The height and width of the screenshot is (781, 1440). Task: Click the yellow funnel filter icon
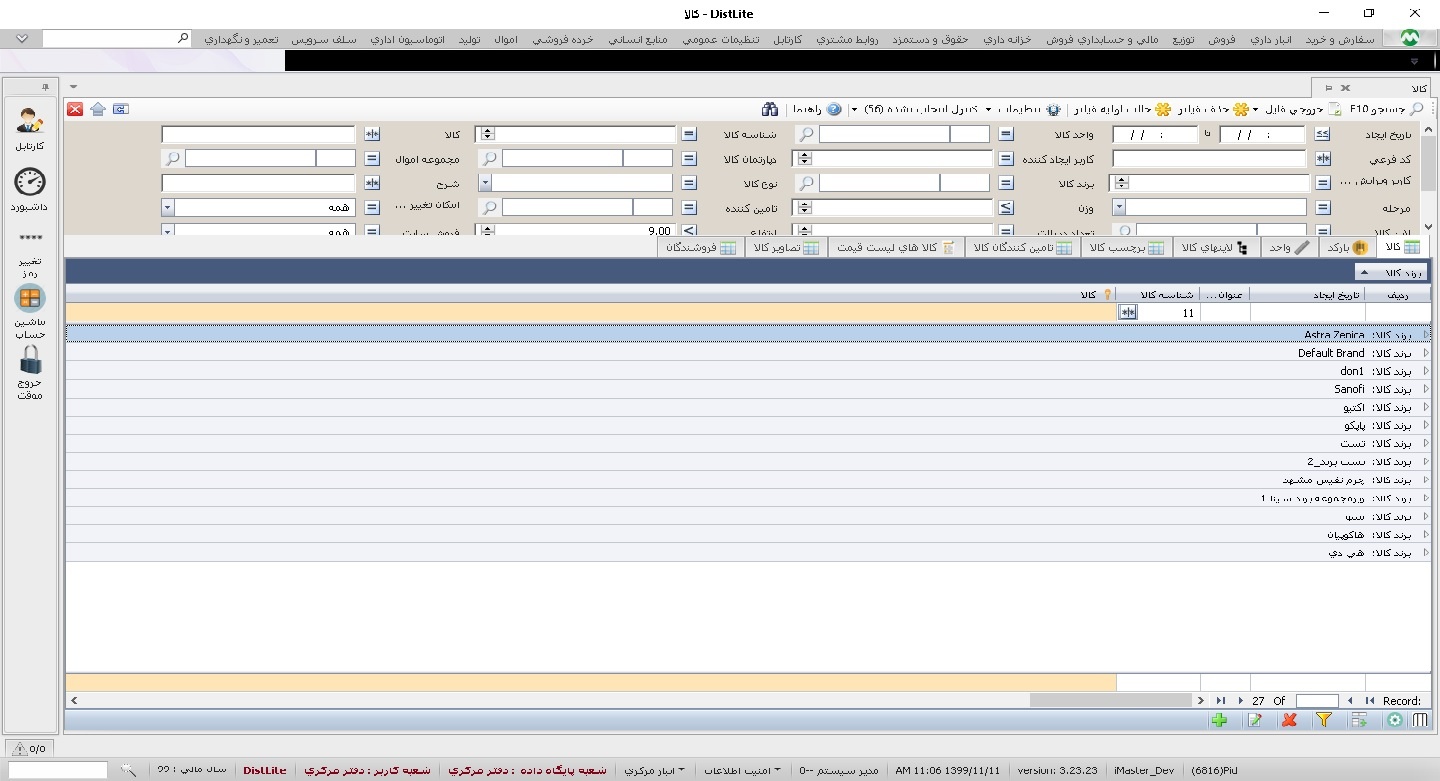point(1324,720)
